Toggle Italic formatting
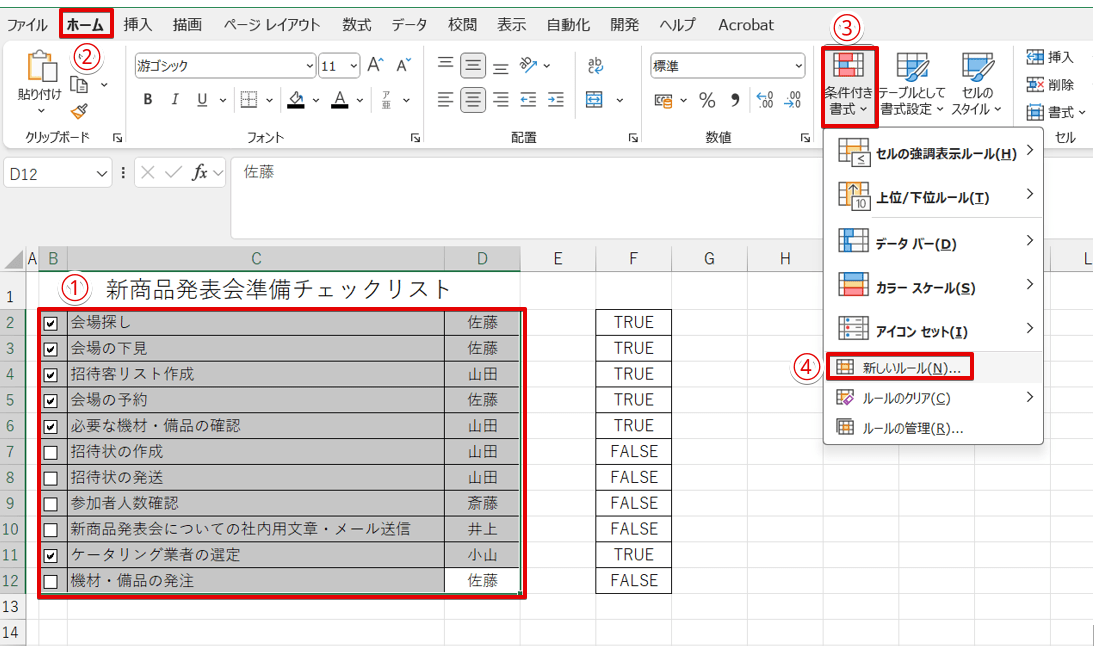This screenshot has width=1107, height=646. click(174, 100)
